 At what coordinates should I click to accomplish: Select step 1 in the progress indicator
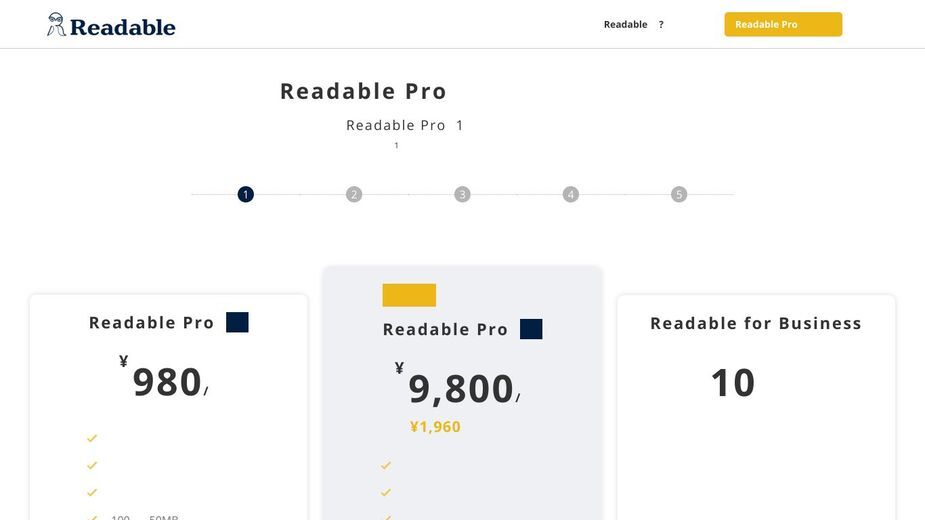245,194
